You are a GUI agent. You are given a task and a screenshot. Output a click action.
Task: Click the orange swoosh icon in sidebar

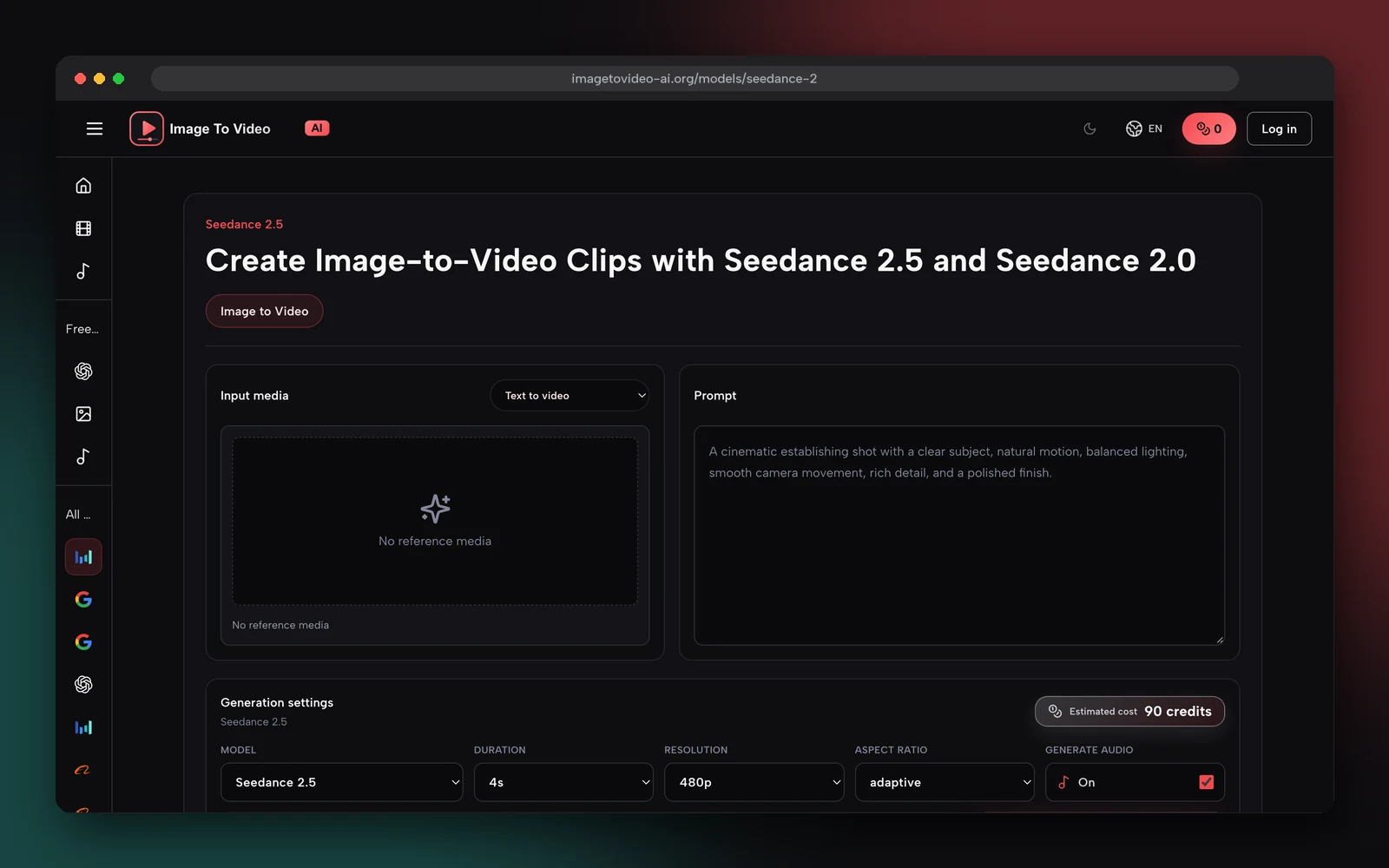click(83, 770)
